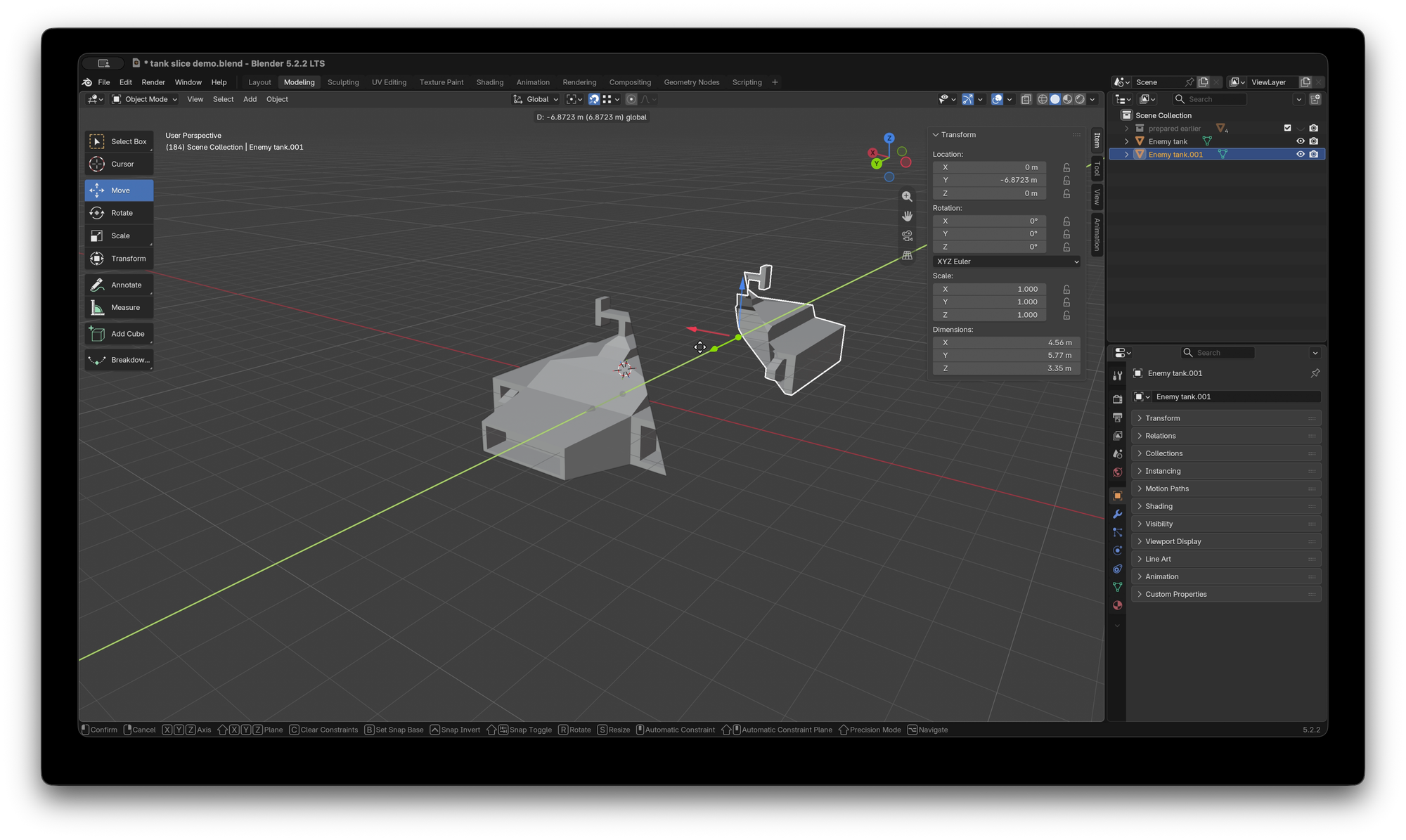Open the viewport Select menu
This screenshot has width=1406, height=840.
pyautogui.click(x=223, y=99)
